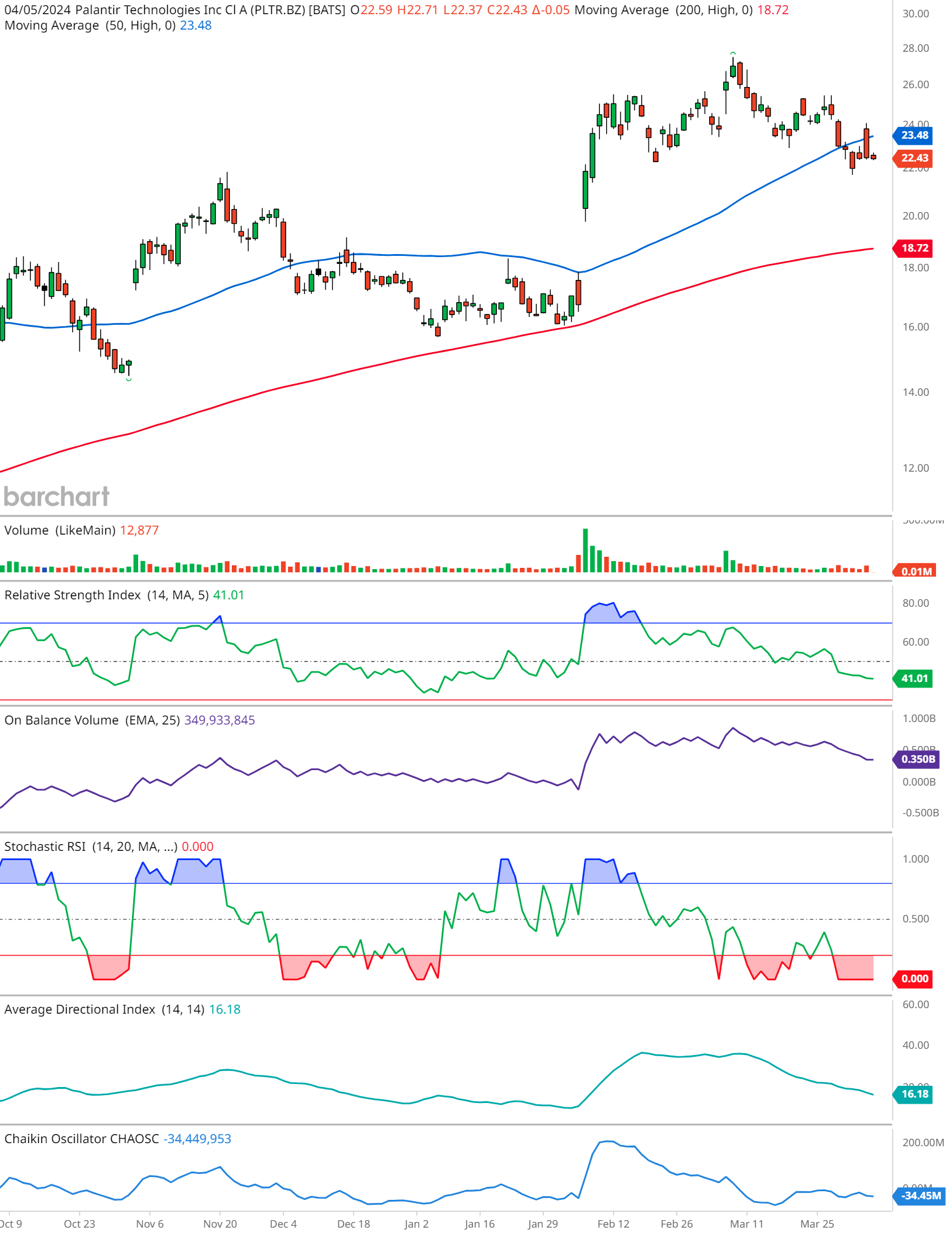Click the Moving Average (200, High, 0) label
Viewport: 952px width, 1235px height.
coord(663,10)
